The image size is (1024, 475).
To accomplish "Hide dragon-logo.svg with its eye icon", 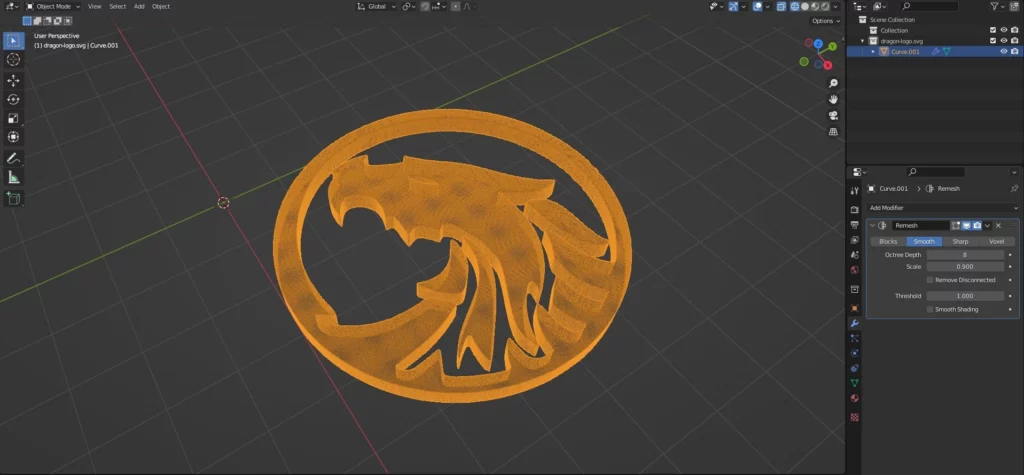I will tap(1004, 41).
